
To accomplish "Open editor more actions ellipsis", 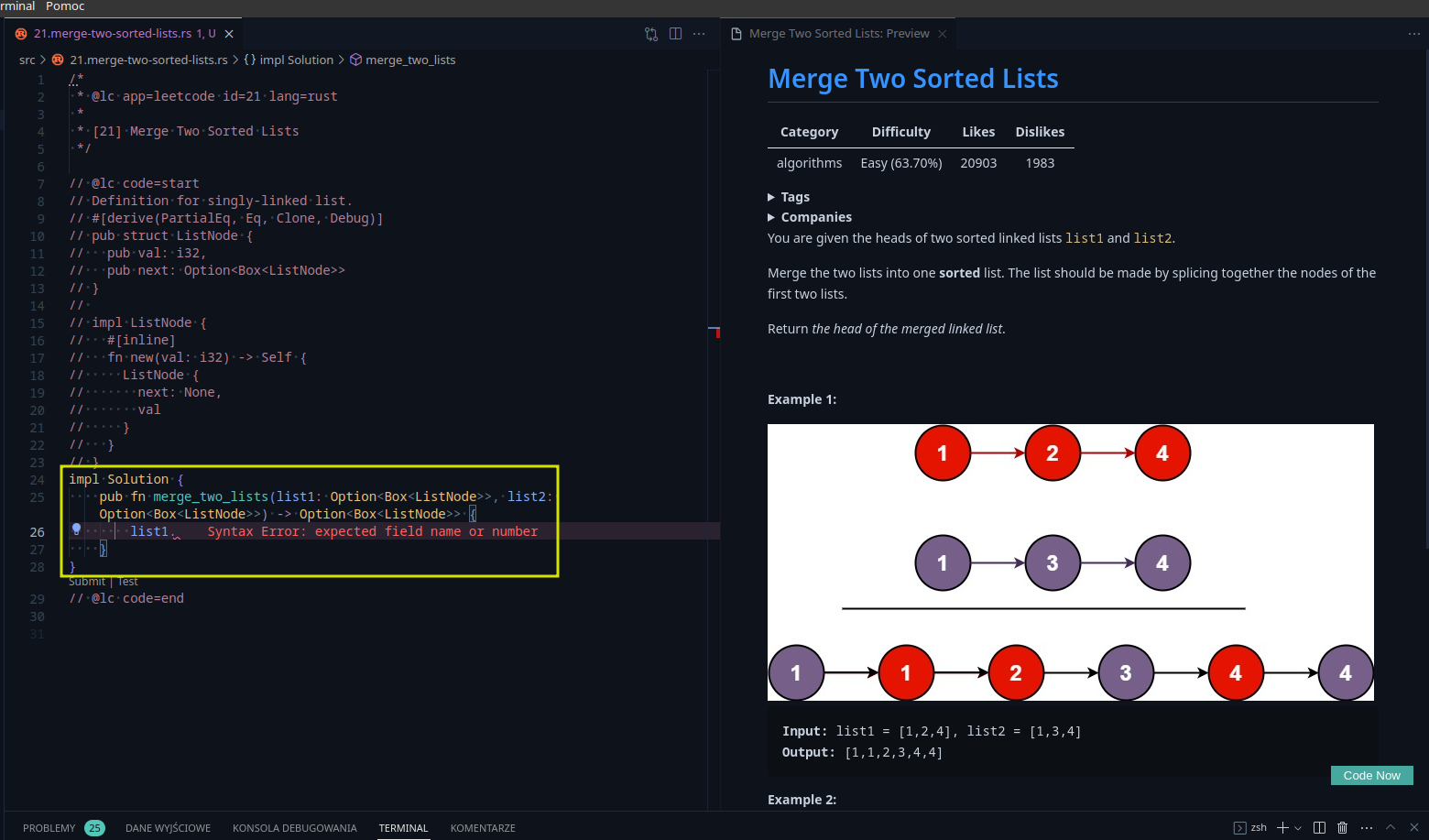I will pyautogui.click(x=699, y=34).
